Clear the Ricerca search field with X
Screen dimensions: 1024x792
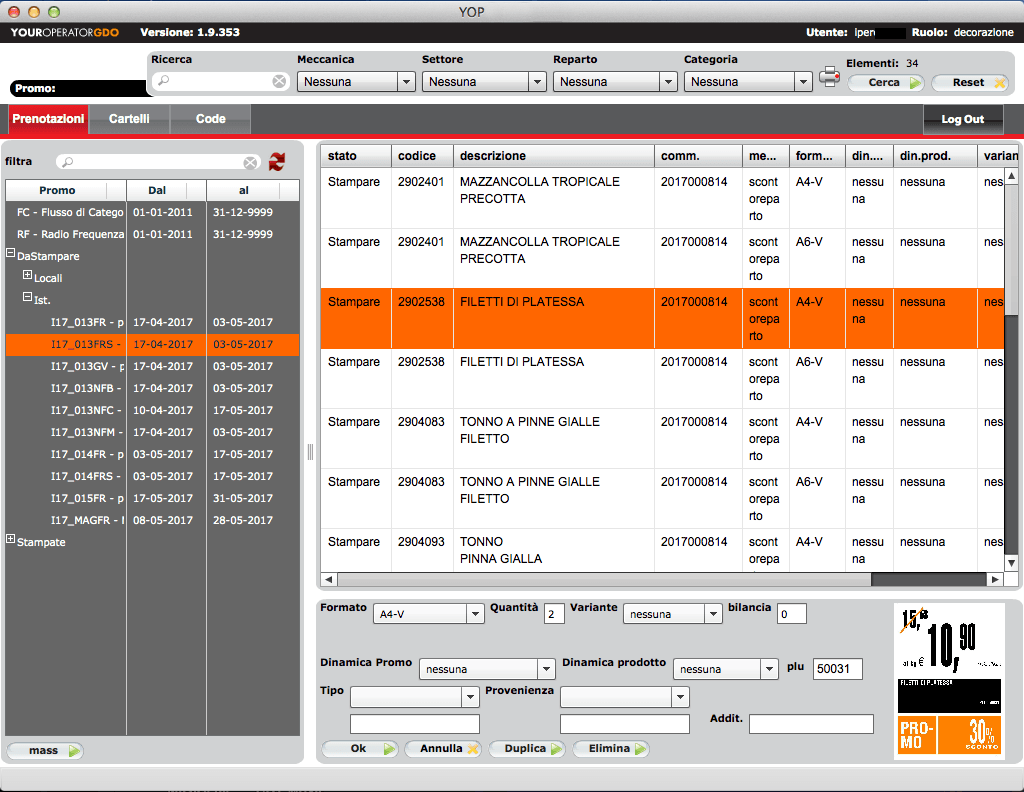279,82
